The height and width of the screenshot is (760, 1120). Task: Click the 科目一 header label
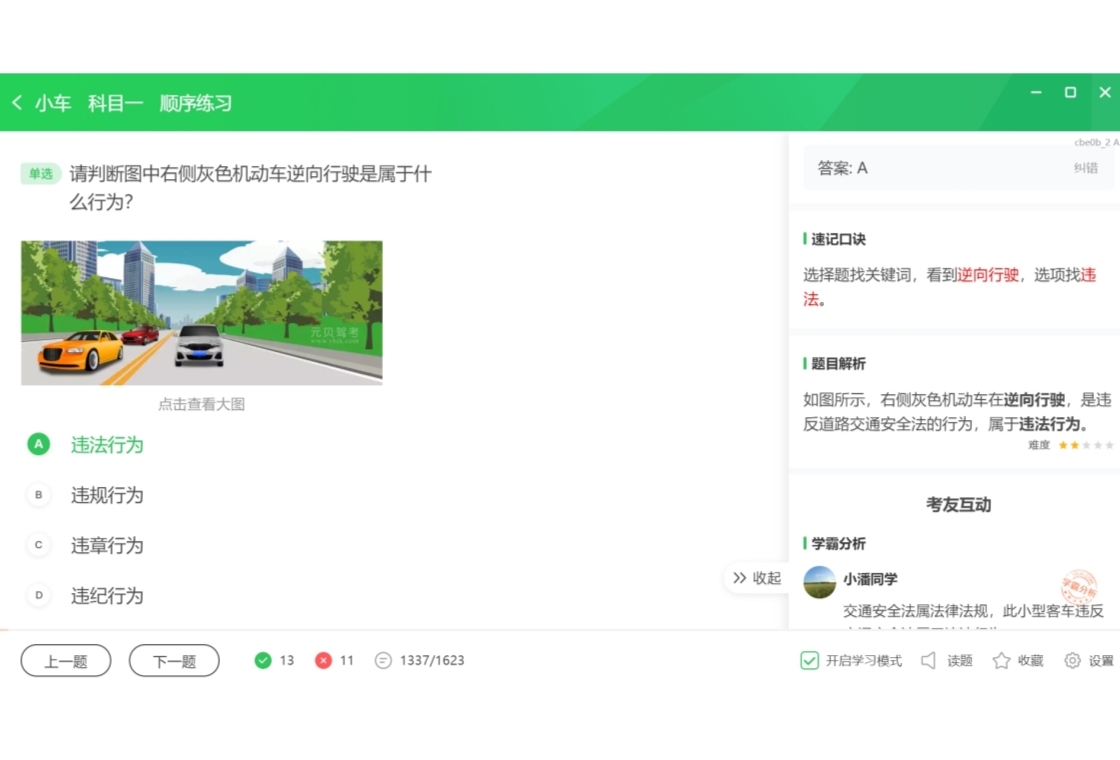pos(115,103)
